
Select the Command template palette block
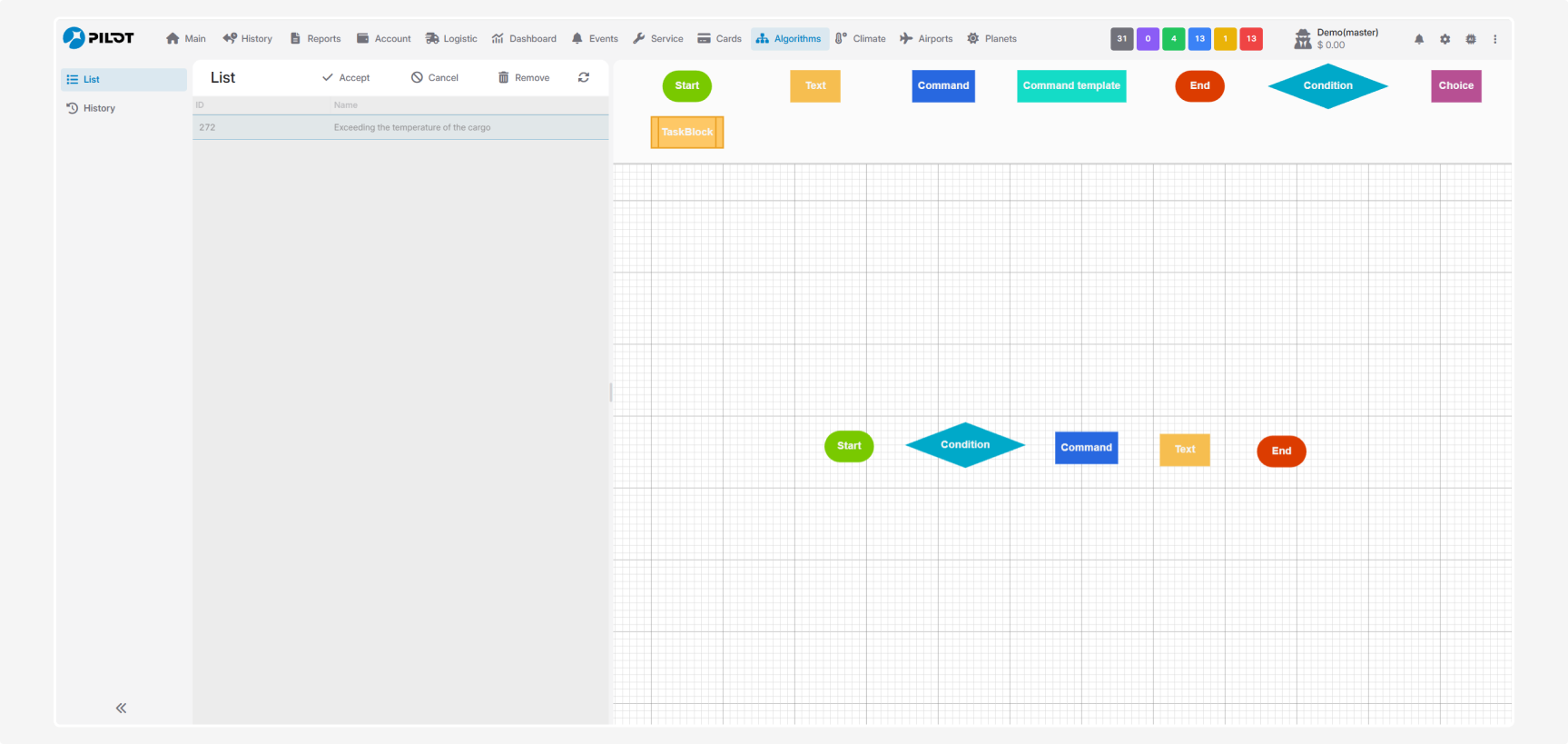coord(1071,86)
